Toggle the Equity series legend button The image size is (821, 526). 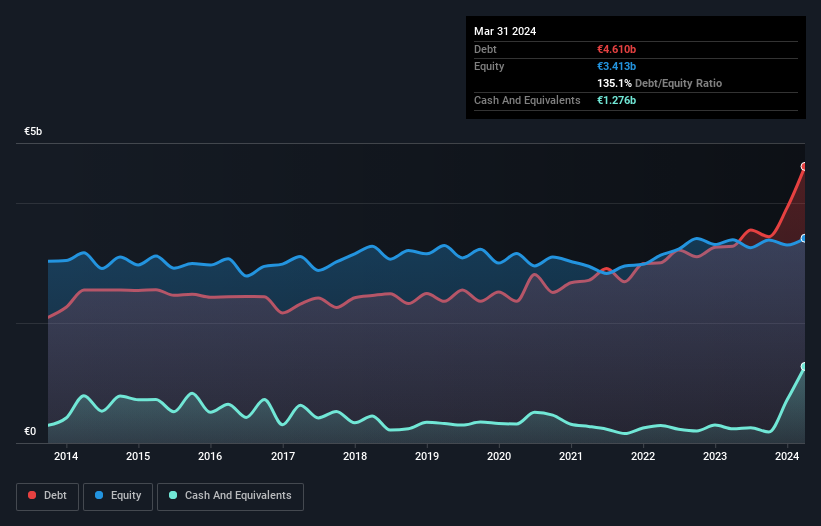pos(118,496)
